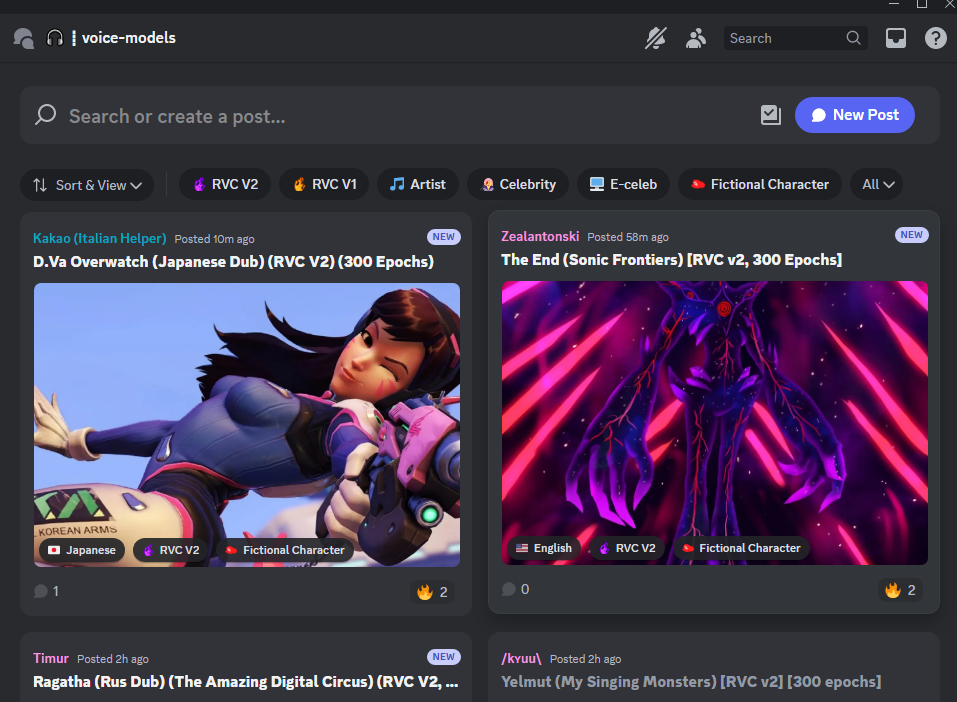Screen dimensions: 957x702
Task: Click the RVC V2 tag on the D.Va post
Action: click(170, 550)
